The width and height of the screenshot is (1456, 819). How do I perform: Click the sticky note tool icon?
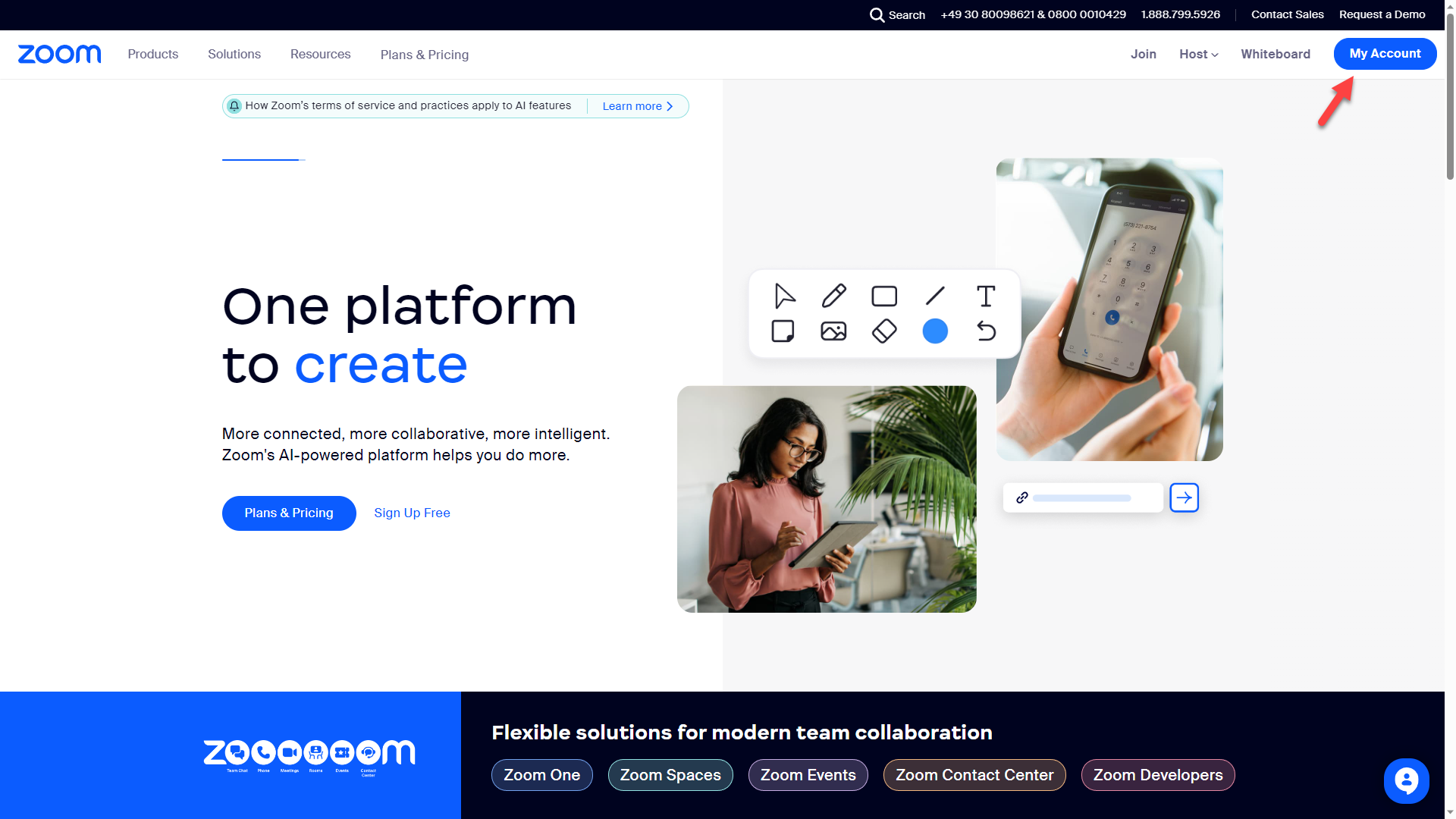(x=782, y=331)
